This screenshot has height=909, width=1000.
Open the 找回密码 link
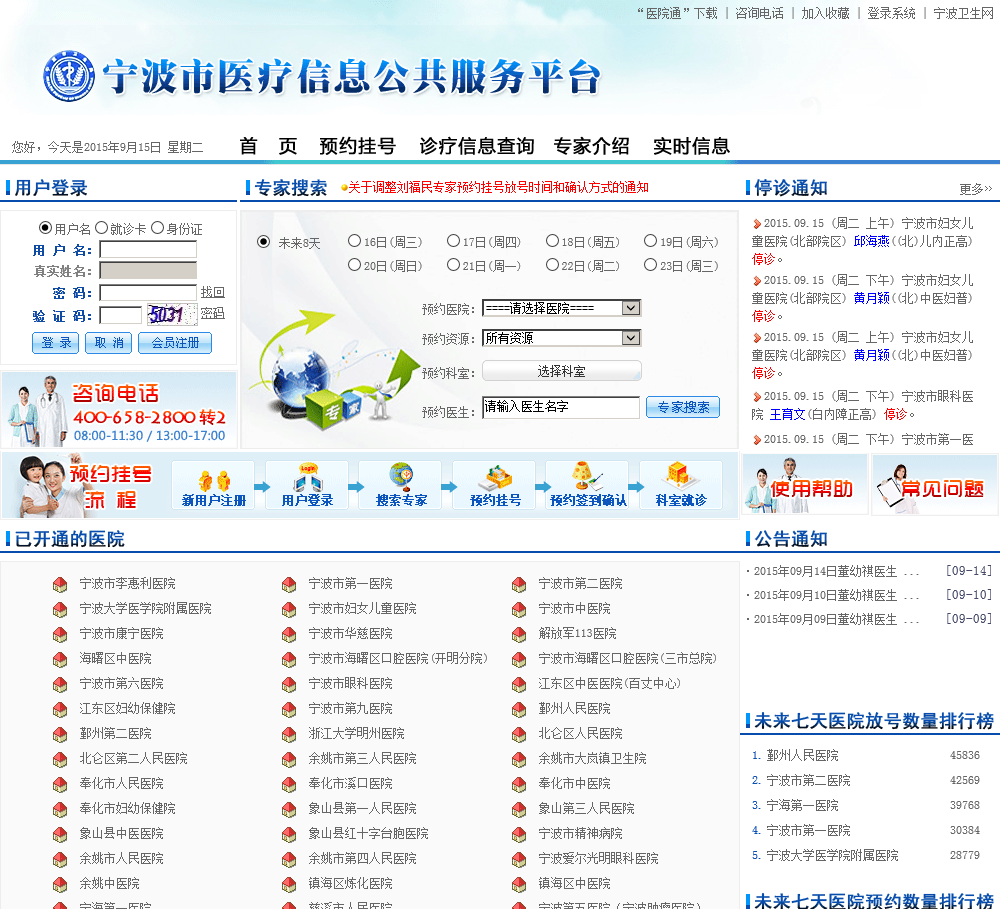point(212,302)
